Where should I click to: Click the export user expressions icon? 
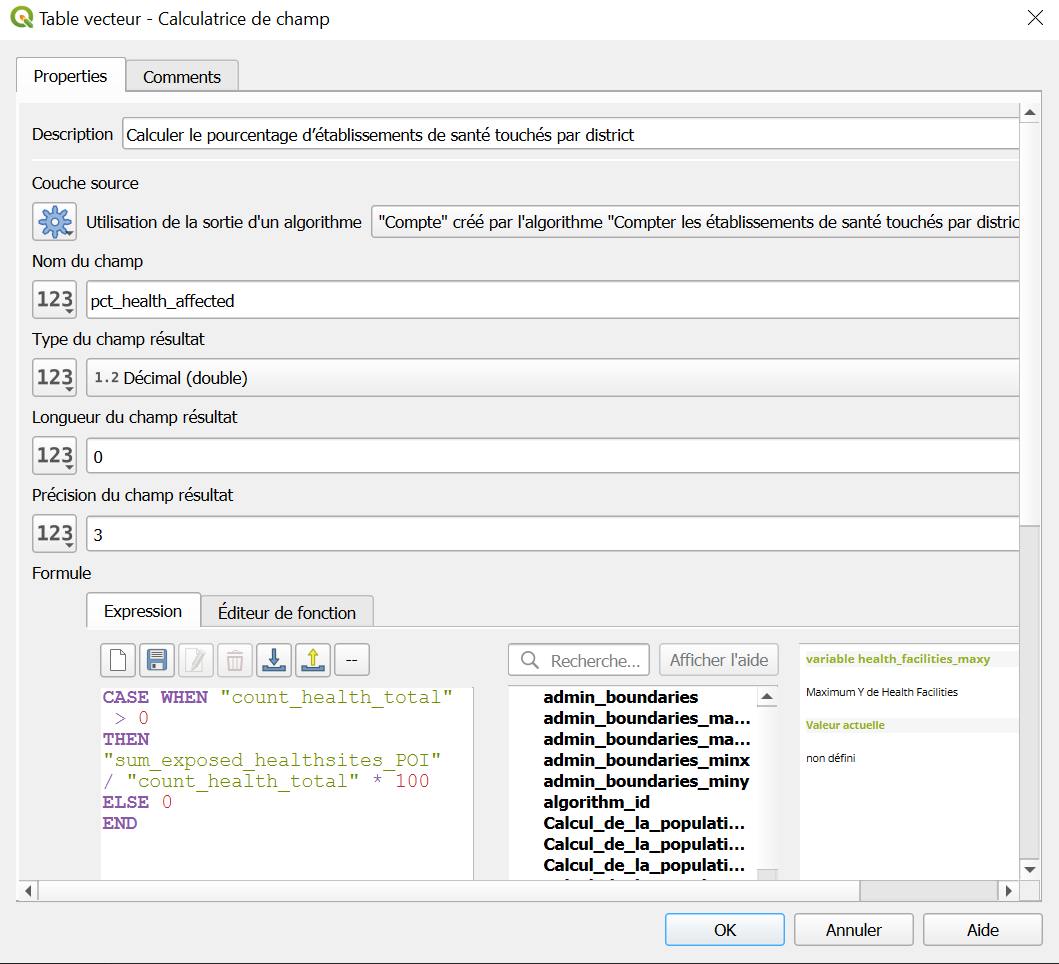[x=313, y=660]
